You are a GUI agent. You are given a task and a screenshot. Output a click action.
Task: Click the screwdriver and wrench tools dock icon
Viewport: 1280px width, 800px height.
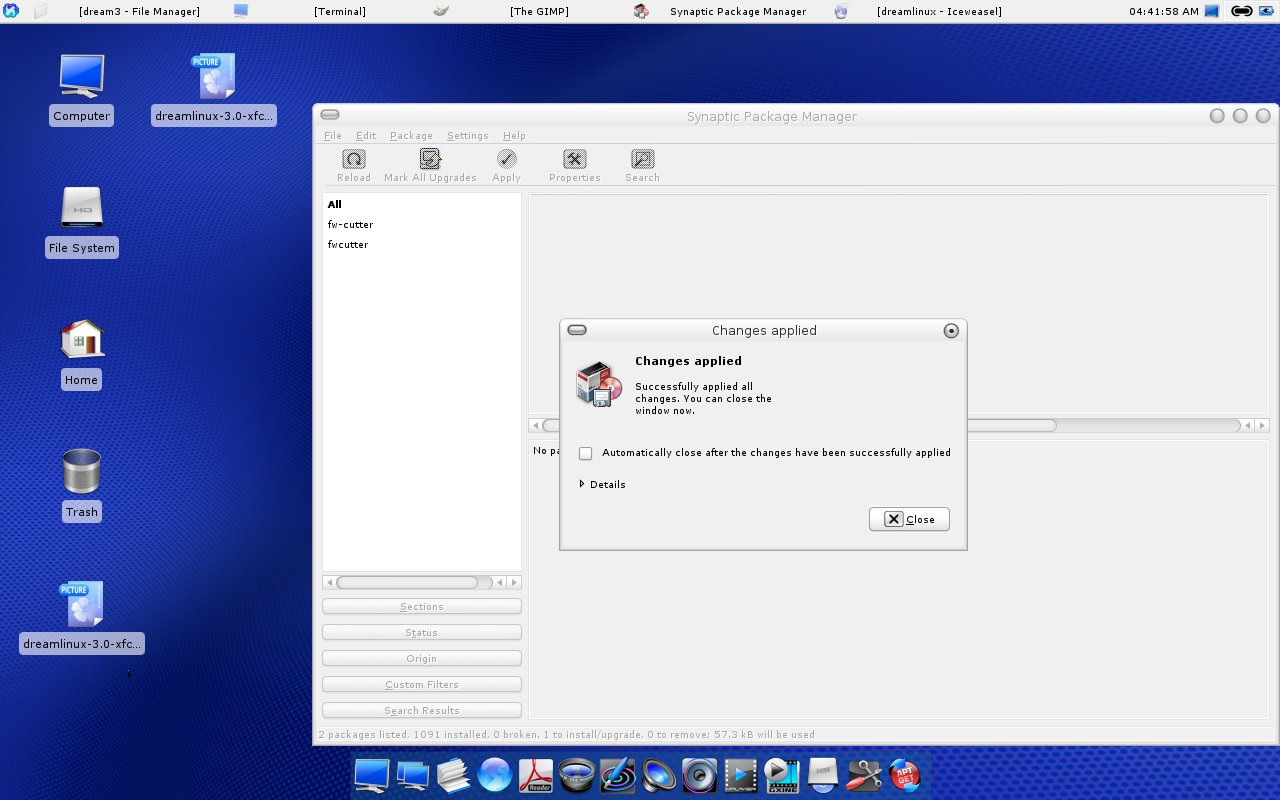(x=863, y=774)
